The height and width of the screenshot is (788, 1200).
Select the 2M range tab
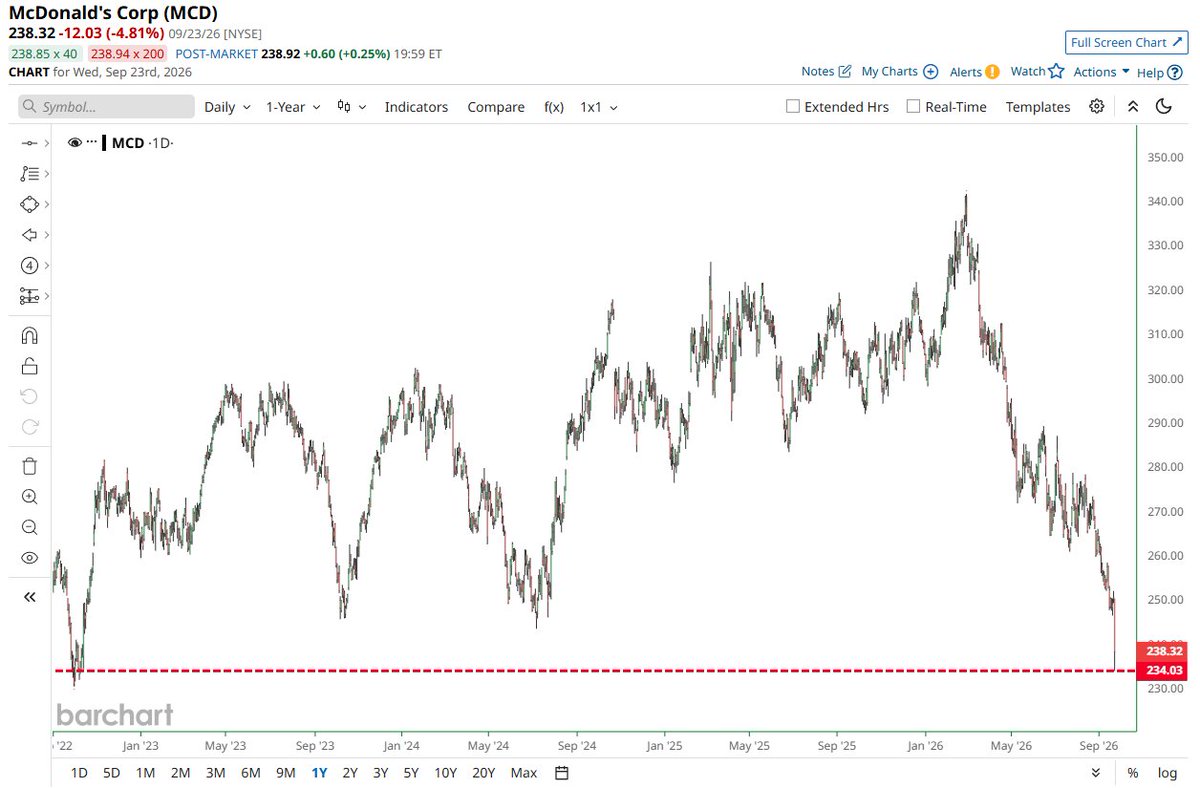pos(180,772)
